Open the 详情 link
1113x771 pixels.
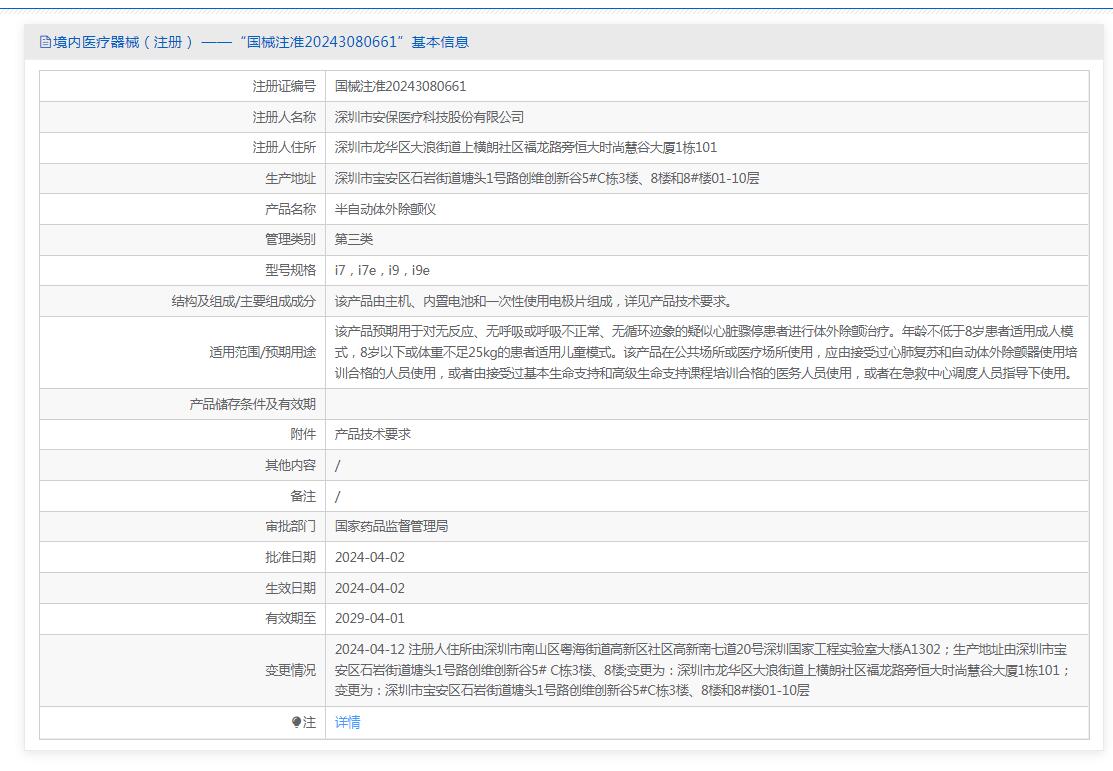pos(347,723)
